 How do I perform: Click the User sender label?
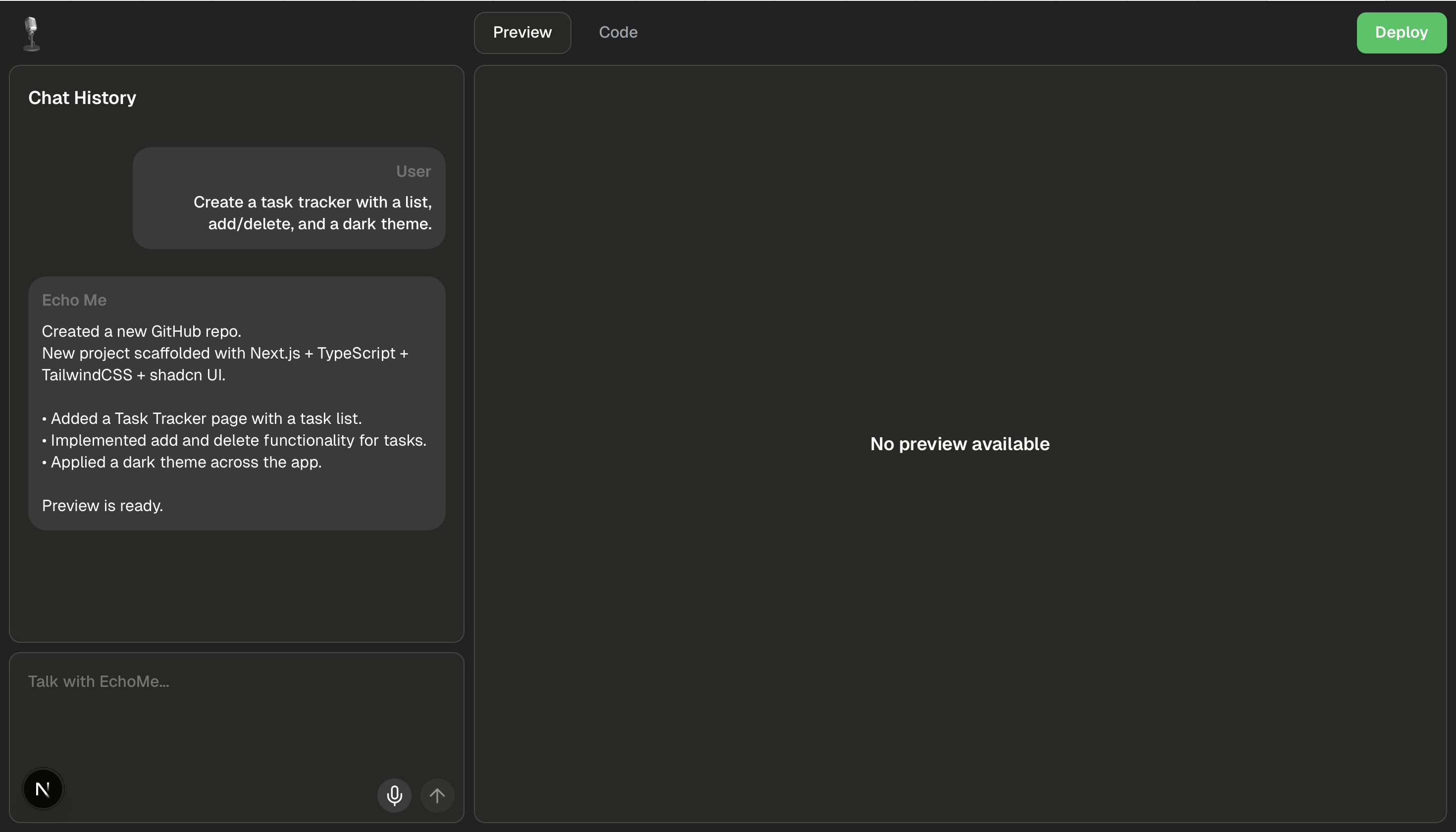tap(413, 171)
